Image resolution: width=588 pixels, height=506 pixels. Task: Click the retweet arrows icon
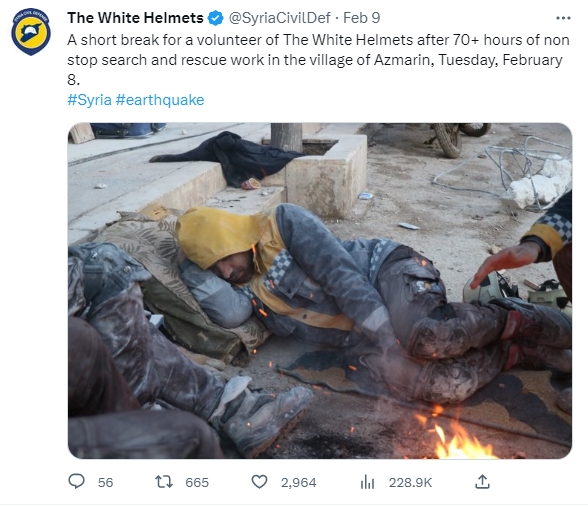(x=164, y=482)
